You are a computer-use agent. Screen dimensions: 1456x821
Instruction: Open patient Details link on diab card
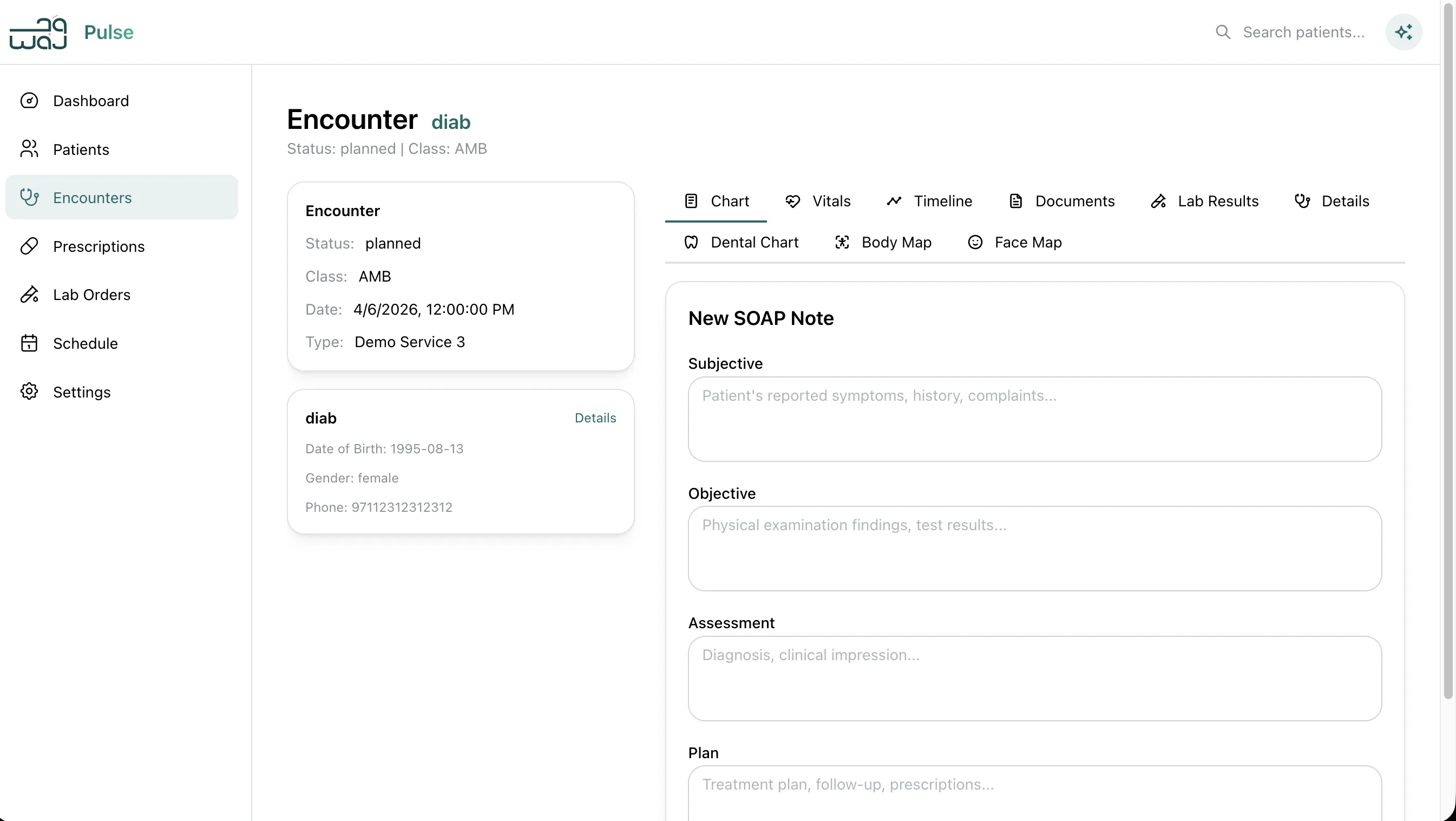[x=595, y=418]
